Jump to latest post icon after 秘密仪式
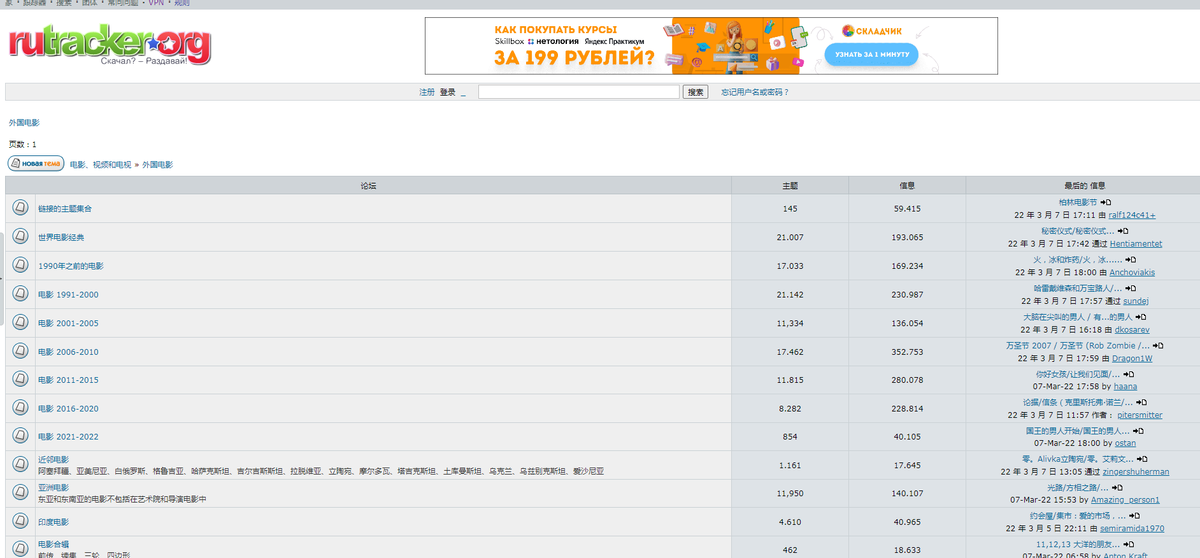 (1123, 231)
